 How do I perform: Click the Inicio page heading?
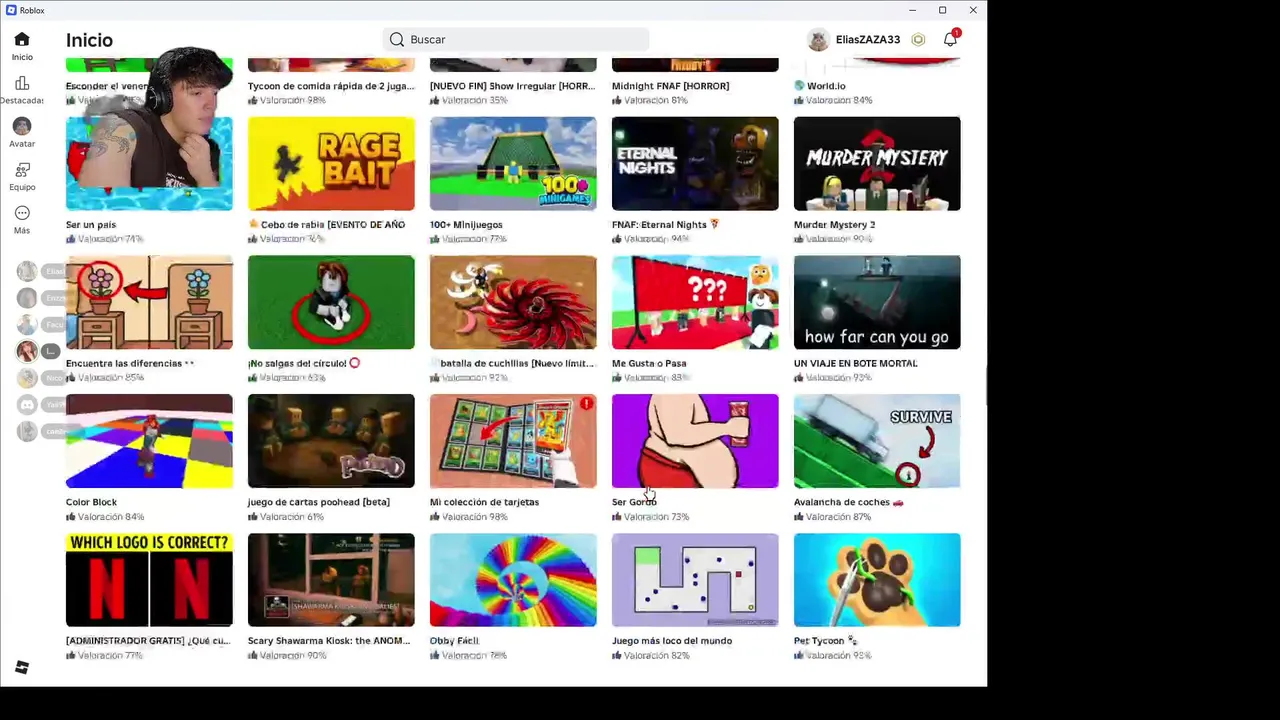pos(89,40)
